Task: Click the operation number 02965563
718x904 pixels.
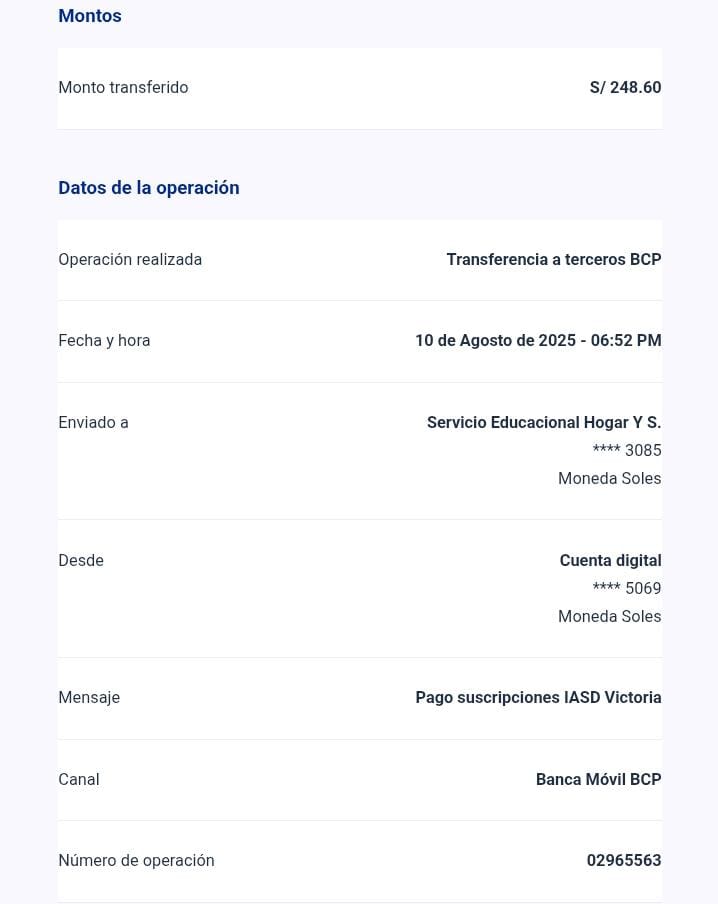Action: [624, 861]
